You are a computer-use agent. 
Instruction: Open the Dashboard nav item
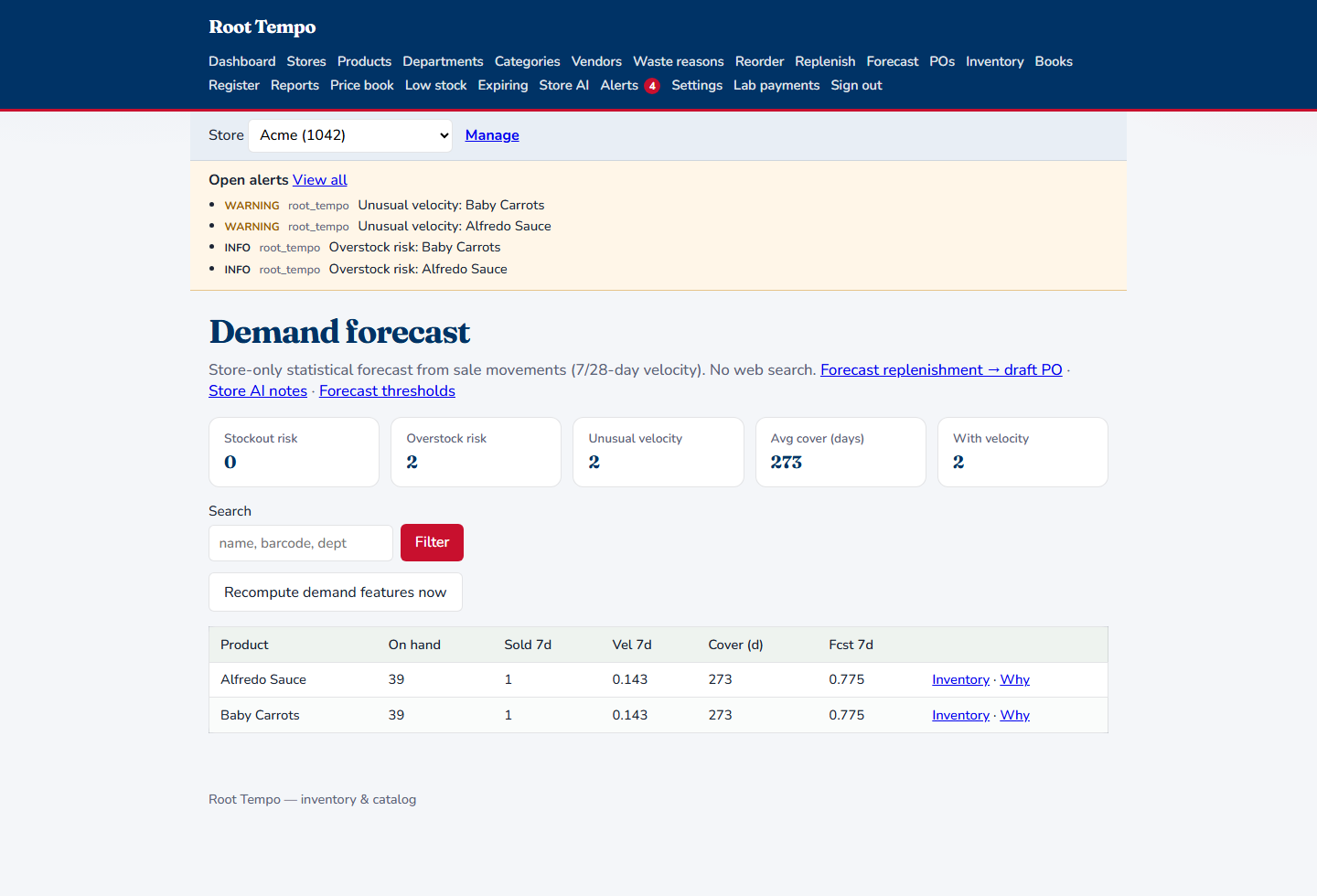pos(241,61)
